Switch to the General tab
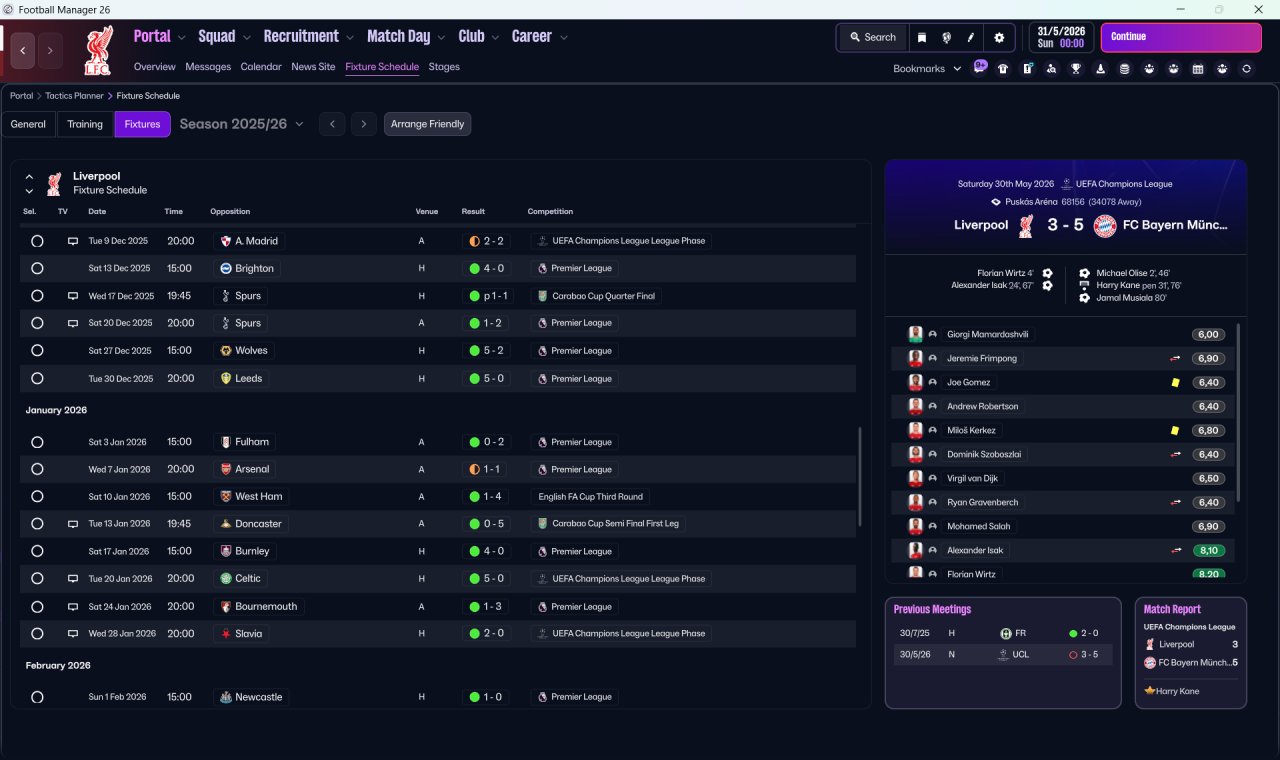The width and height of the screenshot is (1280, 760). [28, 124]
